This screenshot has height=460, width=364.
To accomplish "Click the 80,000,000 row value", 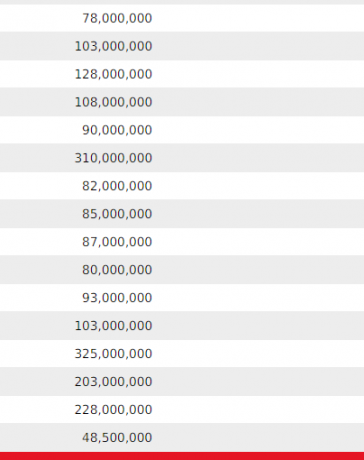I will [117, 270].
